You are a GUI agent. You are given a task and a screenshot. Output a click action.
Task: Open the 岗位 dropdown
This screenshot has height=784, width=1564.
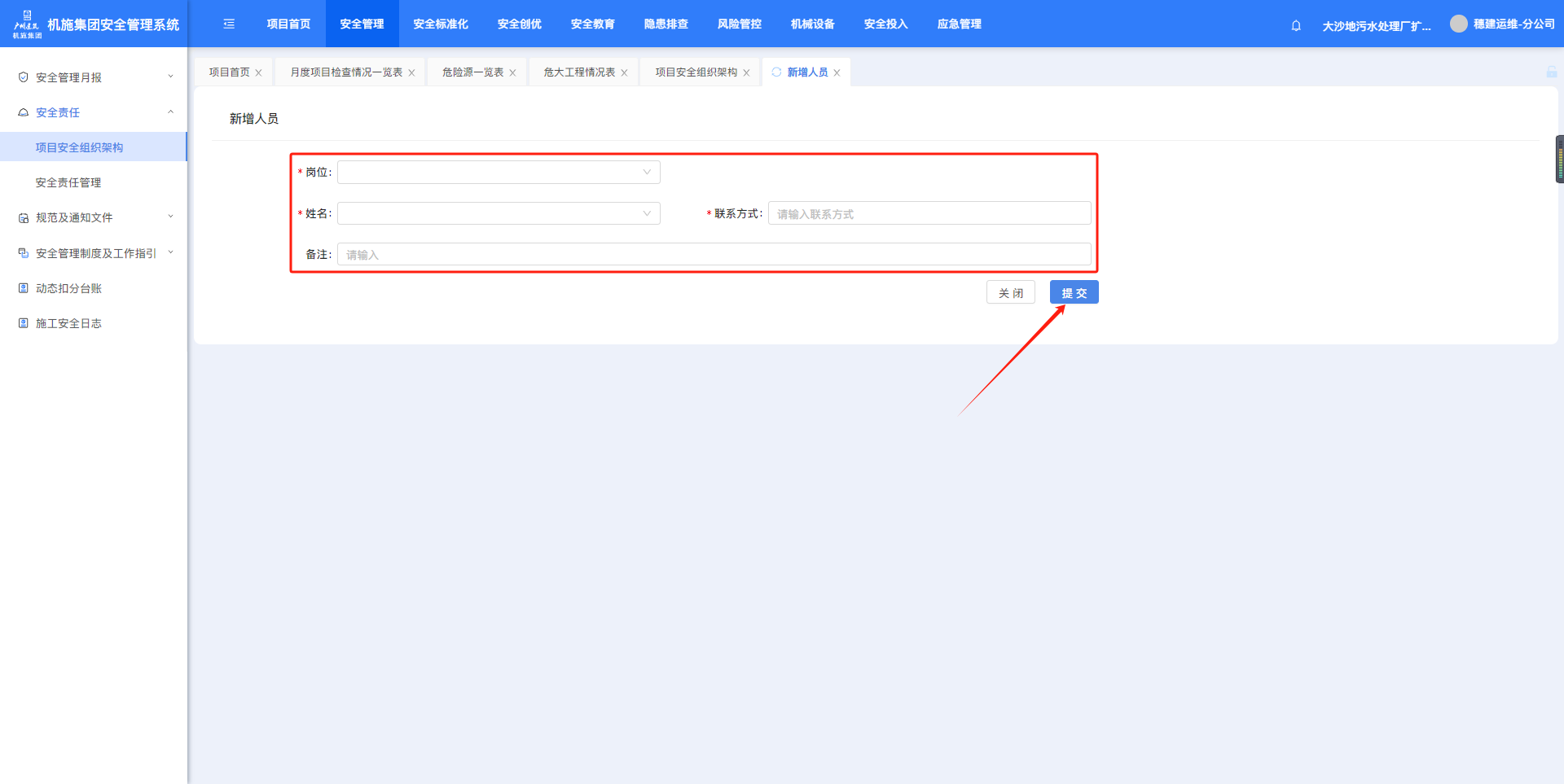(x=499, y=173)
